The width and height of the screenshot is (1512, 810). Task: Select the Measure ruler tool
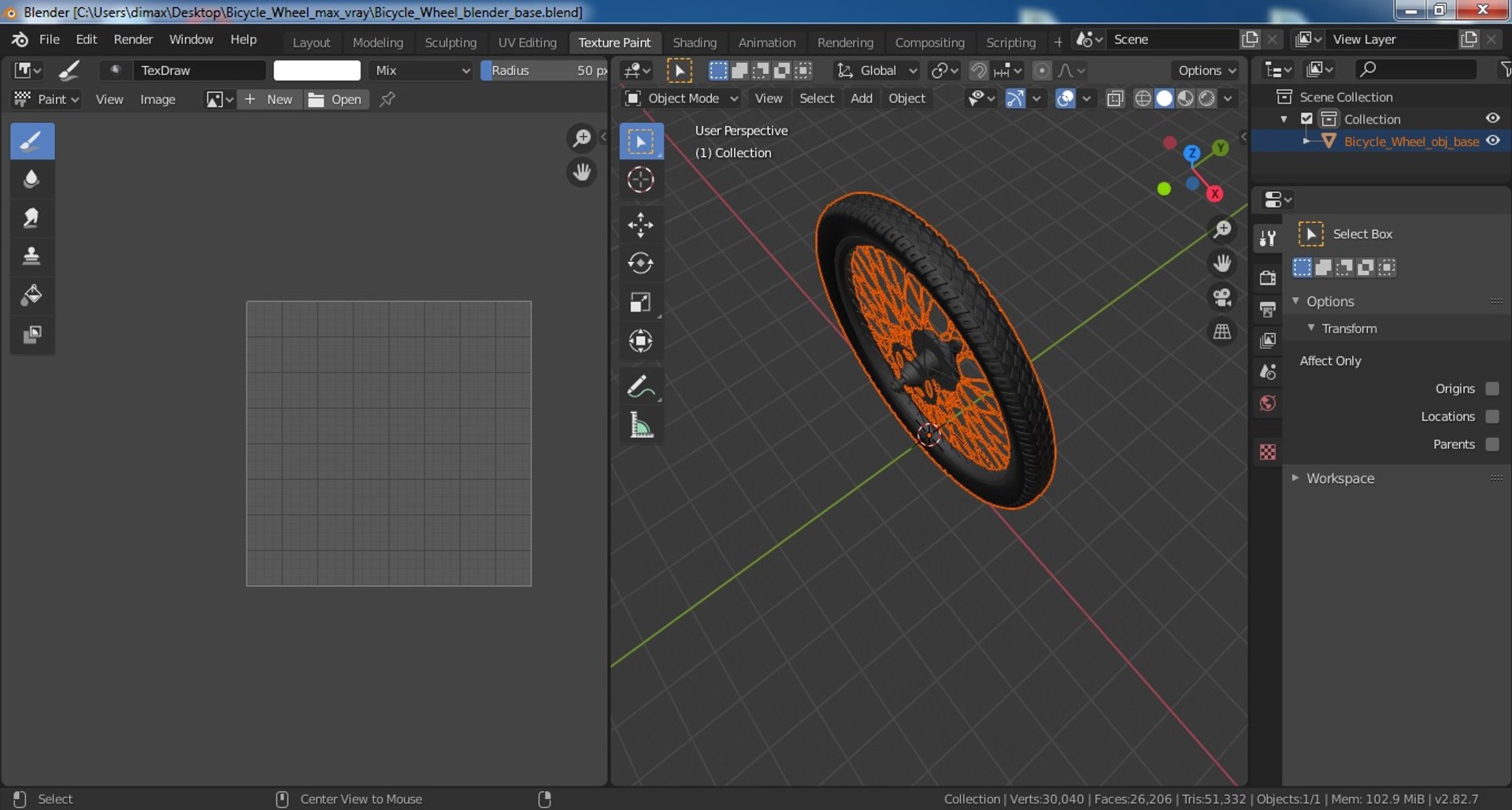point(640,425)
